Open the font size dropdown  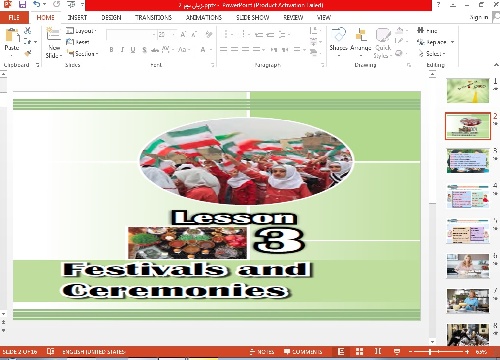pos(167,34)
